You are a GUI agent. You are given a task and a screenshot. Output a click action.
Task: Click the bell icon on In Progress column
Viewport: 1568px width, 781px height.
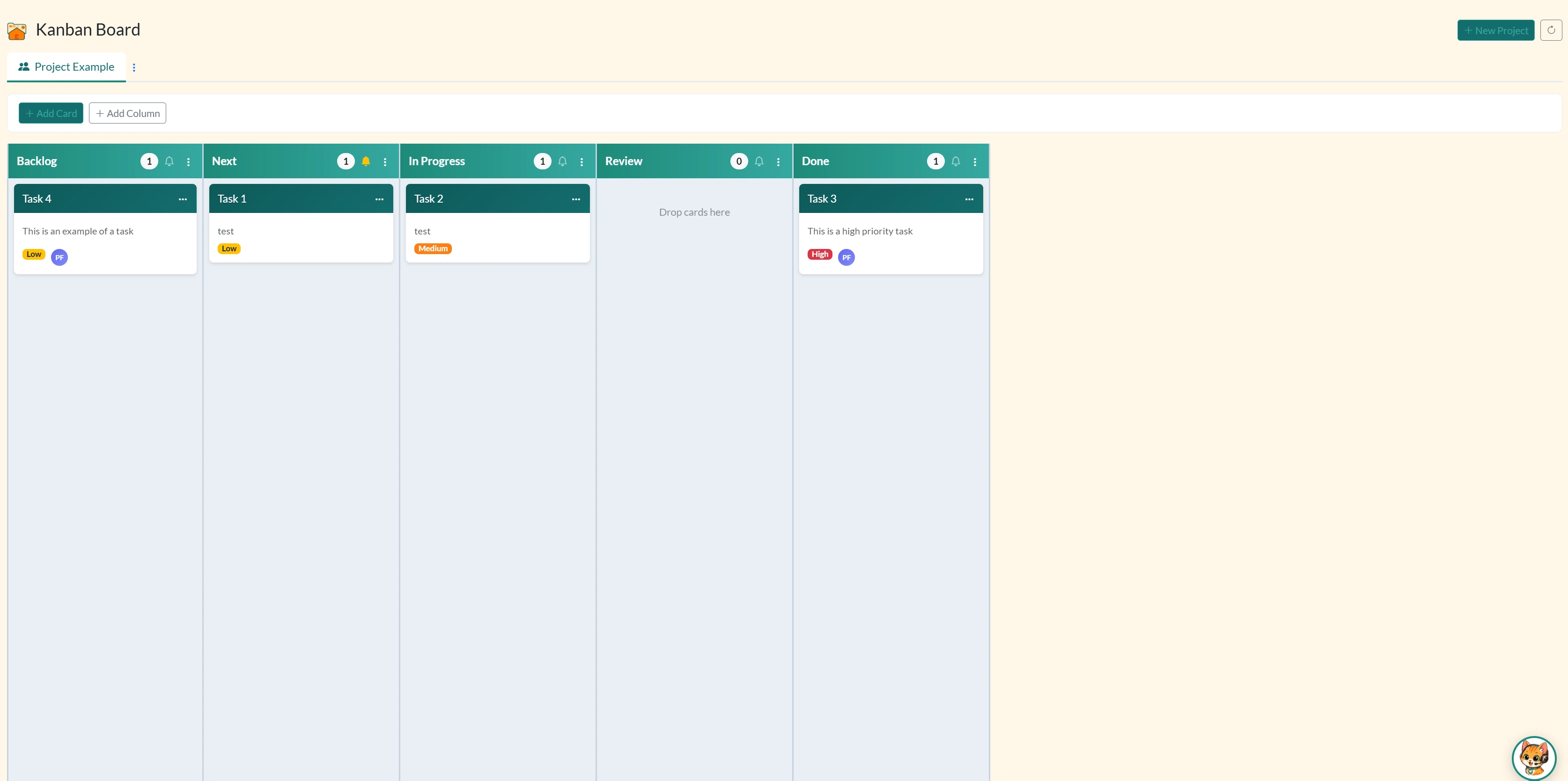click(562, 161)
